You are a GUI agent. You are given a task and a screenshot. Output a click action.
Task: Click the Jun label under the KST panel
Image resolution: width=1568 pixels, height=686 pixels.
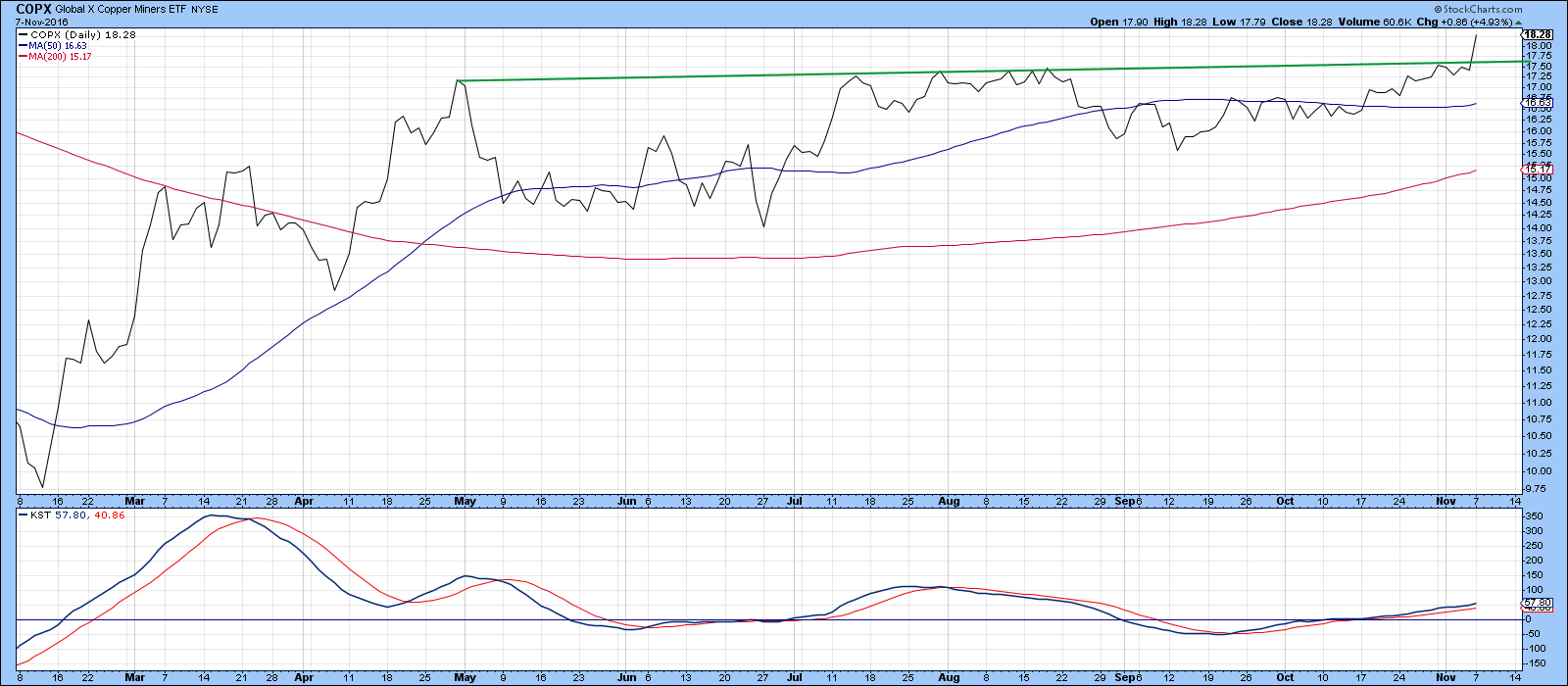[627, 677]
